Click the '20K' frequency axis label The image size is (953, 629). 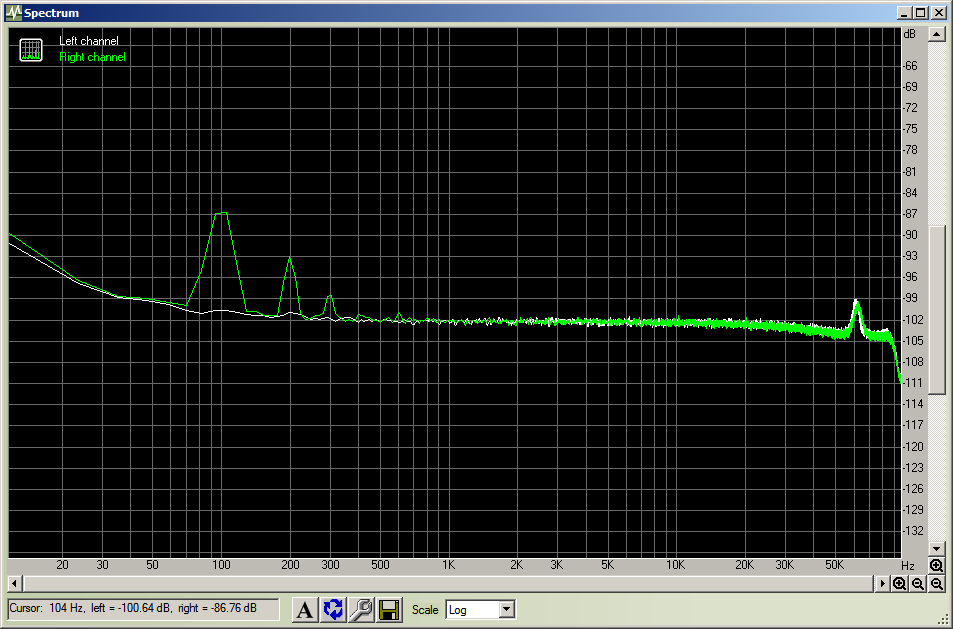[x=745, y=565]
